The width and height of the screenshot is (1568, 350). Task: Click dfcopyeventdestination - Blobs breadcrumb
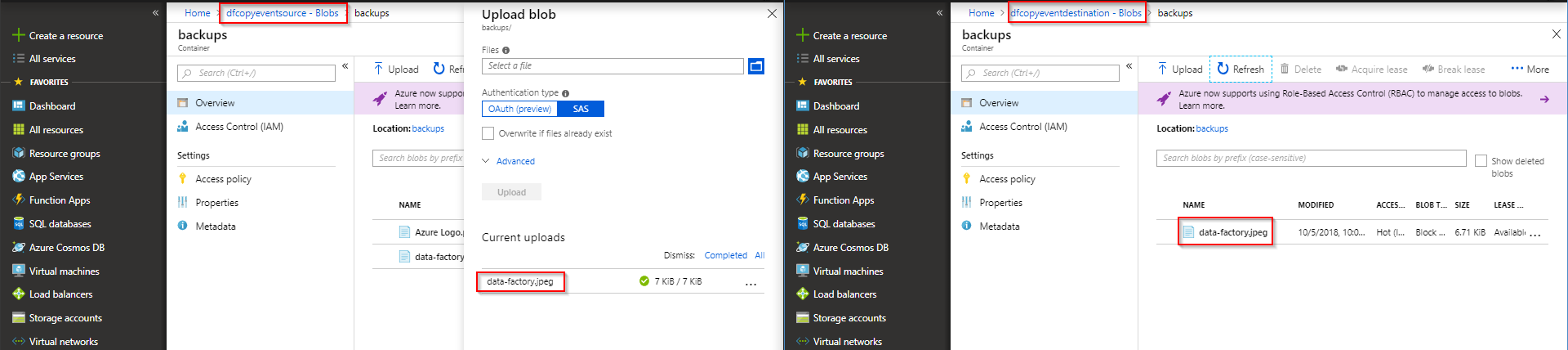1076,13
